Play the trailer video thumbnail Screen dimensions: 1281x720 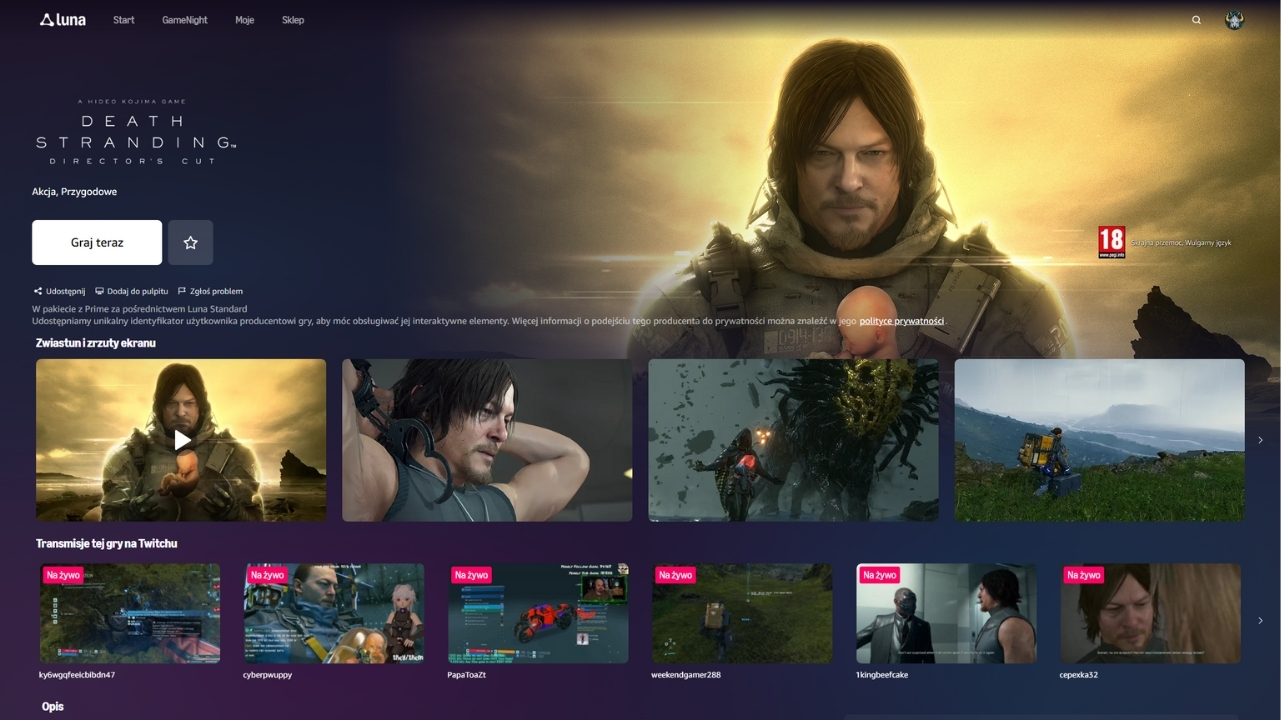point(181,440)
